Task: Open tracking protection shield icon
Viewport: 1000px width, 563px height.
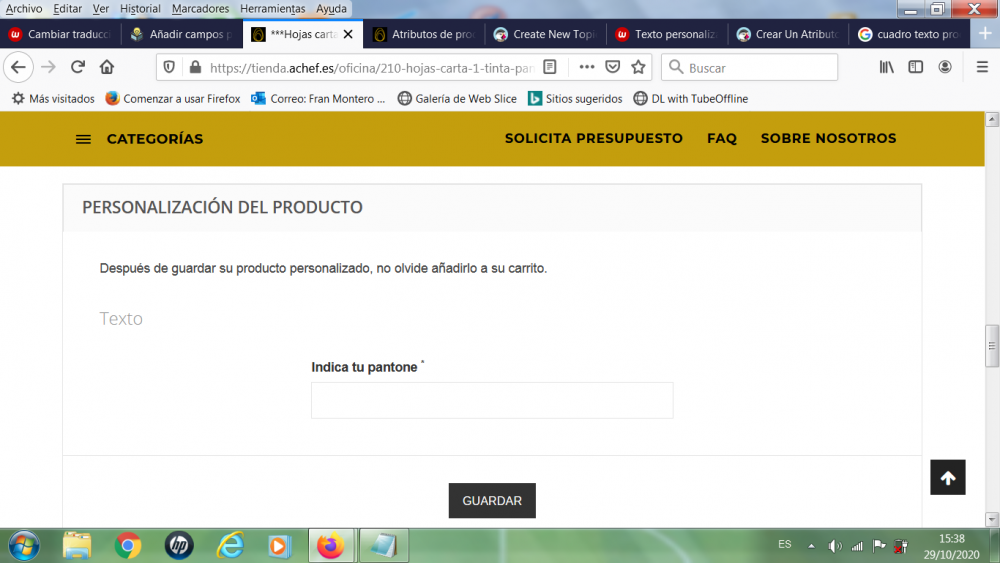Action: click(169, 67)
